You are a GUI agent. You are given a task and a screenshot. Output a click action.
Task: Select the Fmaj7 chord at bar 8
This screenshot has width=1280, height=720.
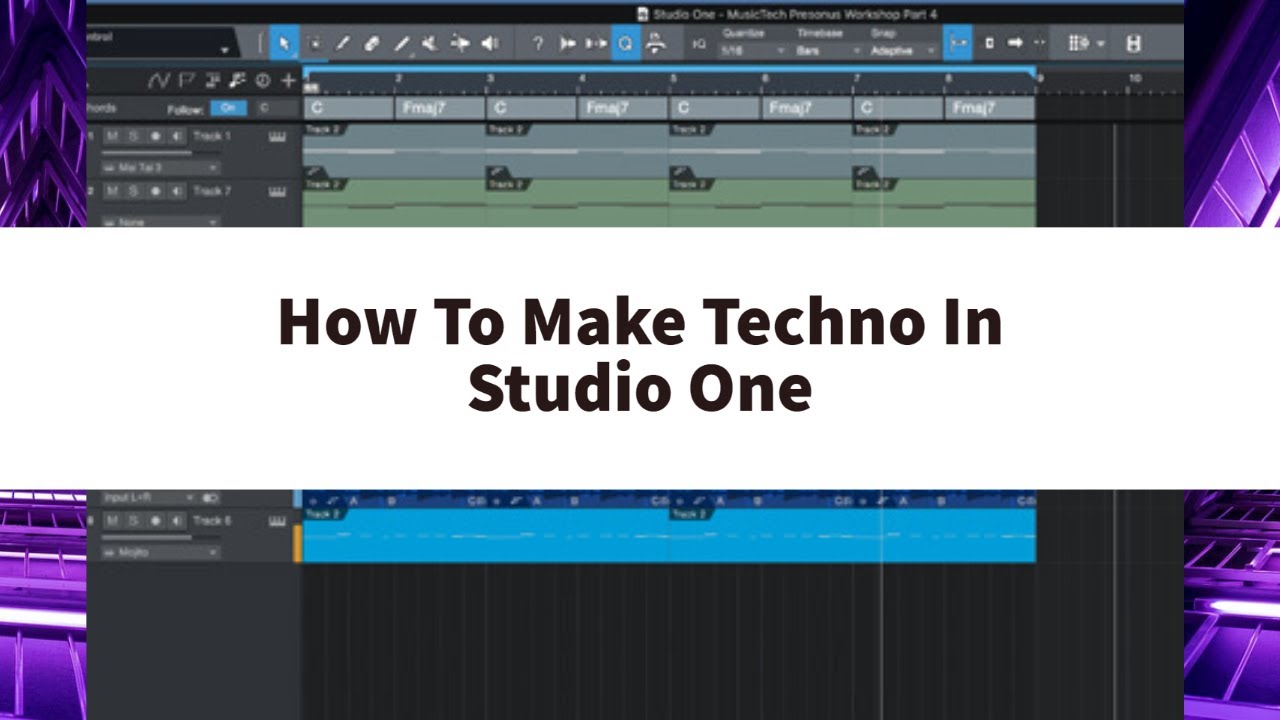(x=990, y=108)
